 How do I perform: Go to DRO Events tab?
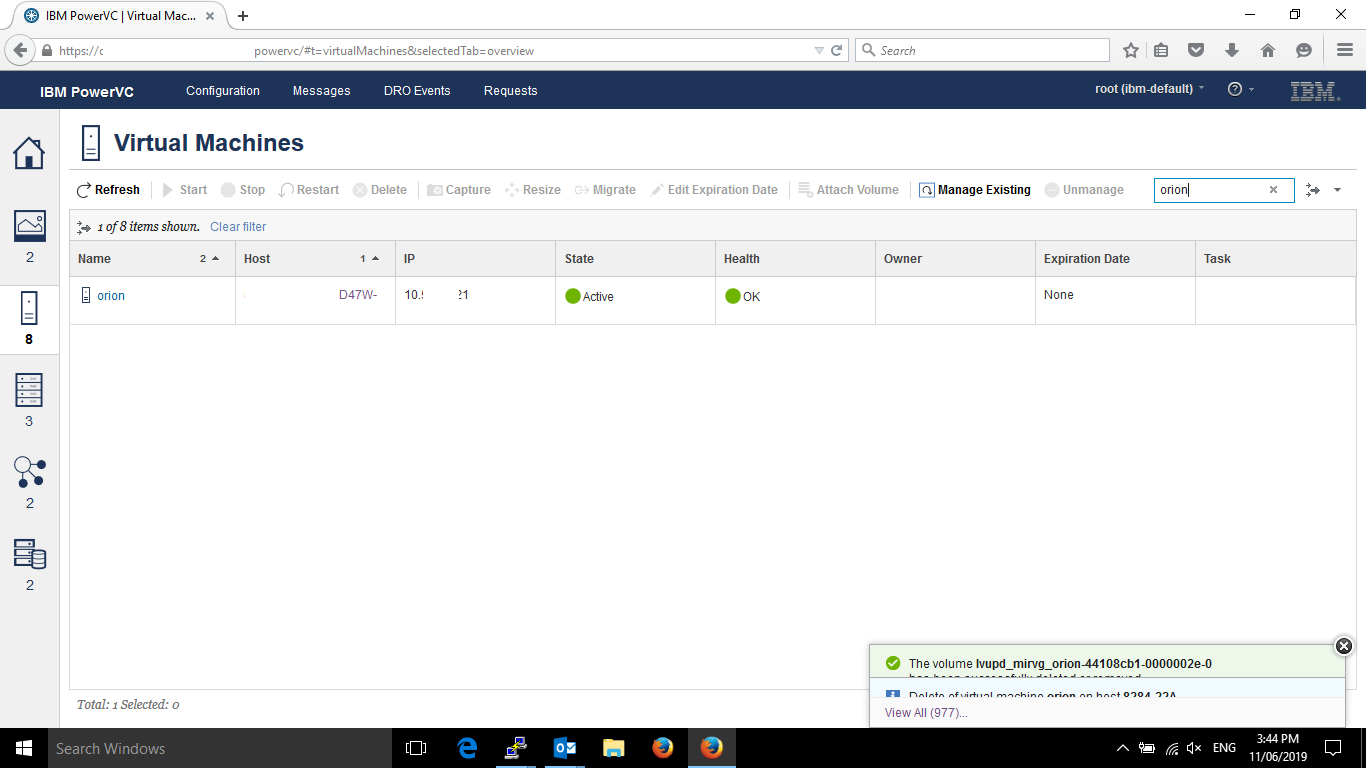pos(417,91)
